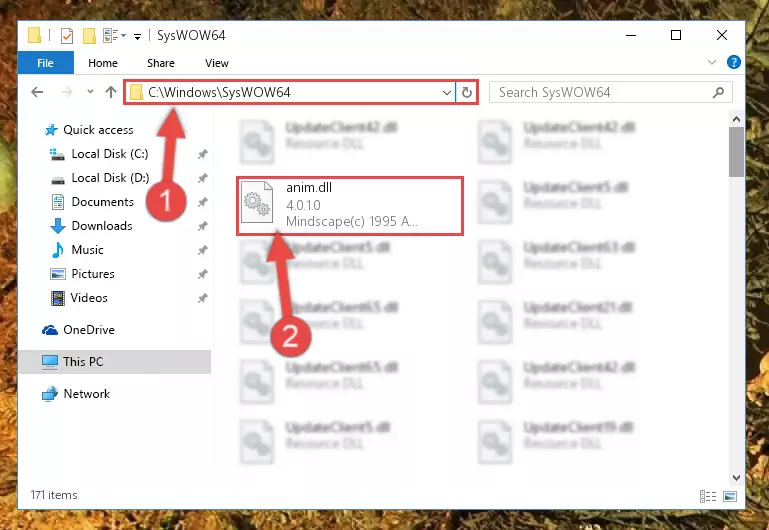769x530 pixels.
Task: Click the Forward navigation arrow
Action: click(67, 92)
